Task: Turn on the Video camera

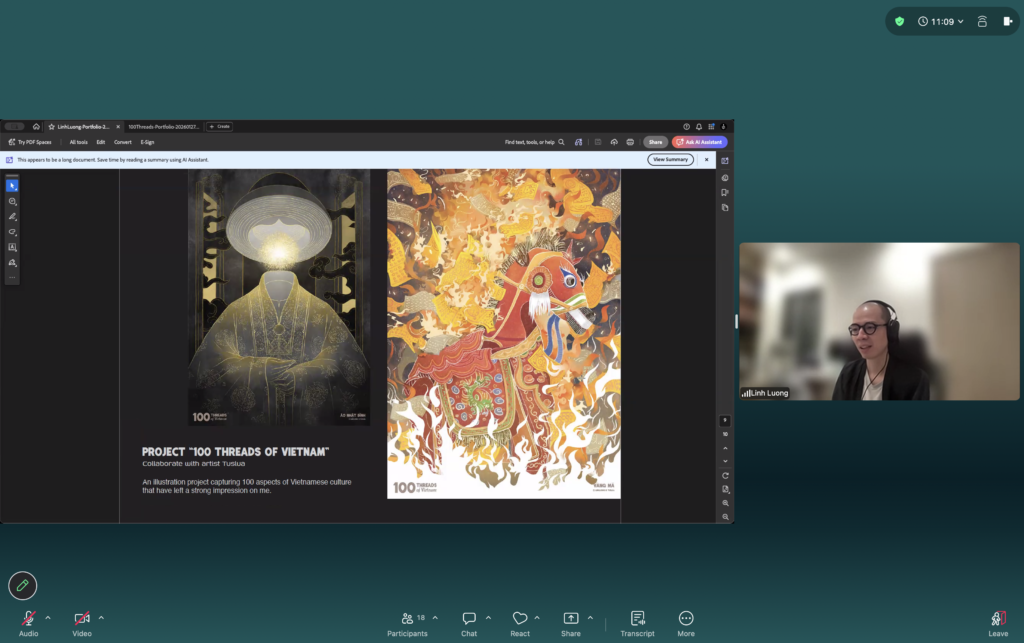Action: point(82,618)
